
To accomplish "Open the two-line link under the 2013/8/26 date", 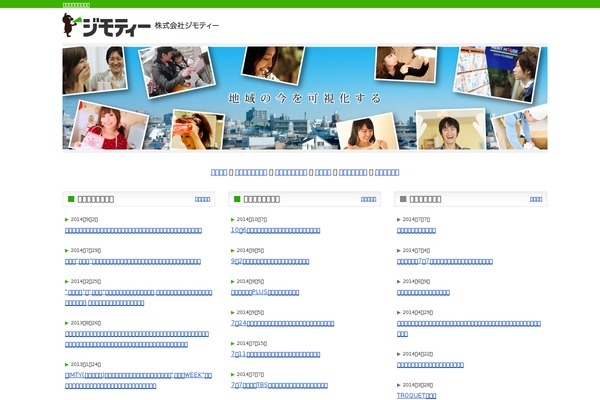I will click(x=137, y=339).
